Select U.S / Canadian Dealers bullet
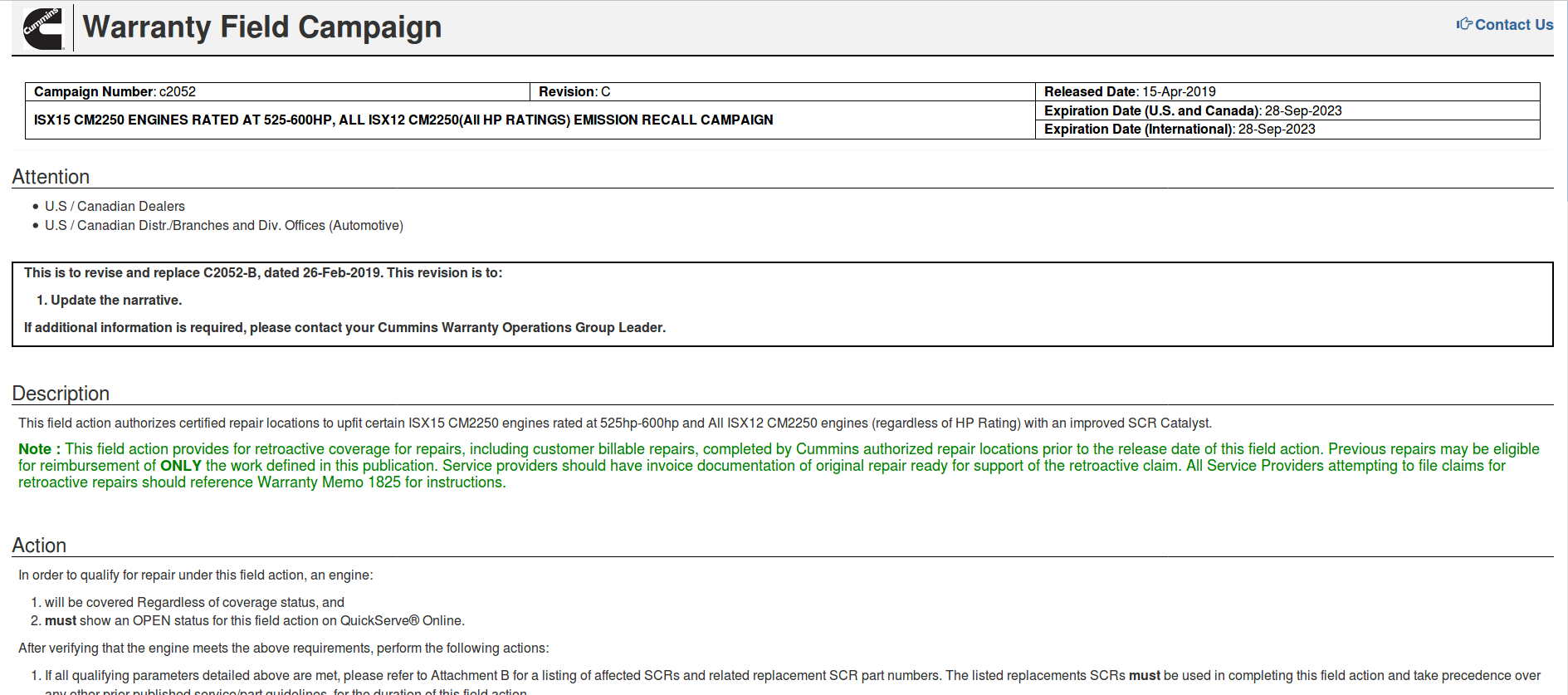 coord(115,206)
